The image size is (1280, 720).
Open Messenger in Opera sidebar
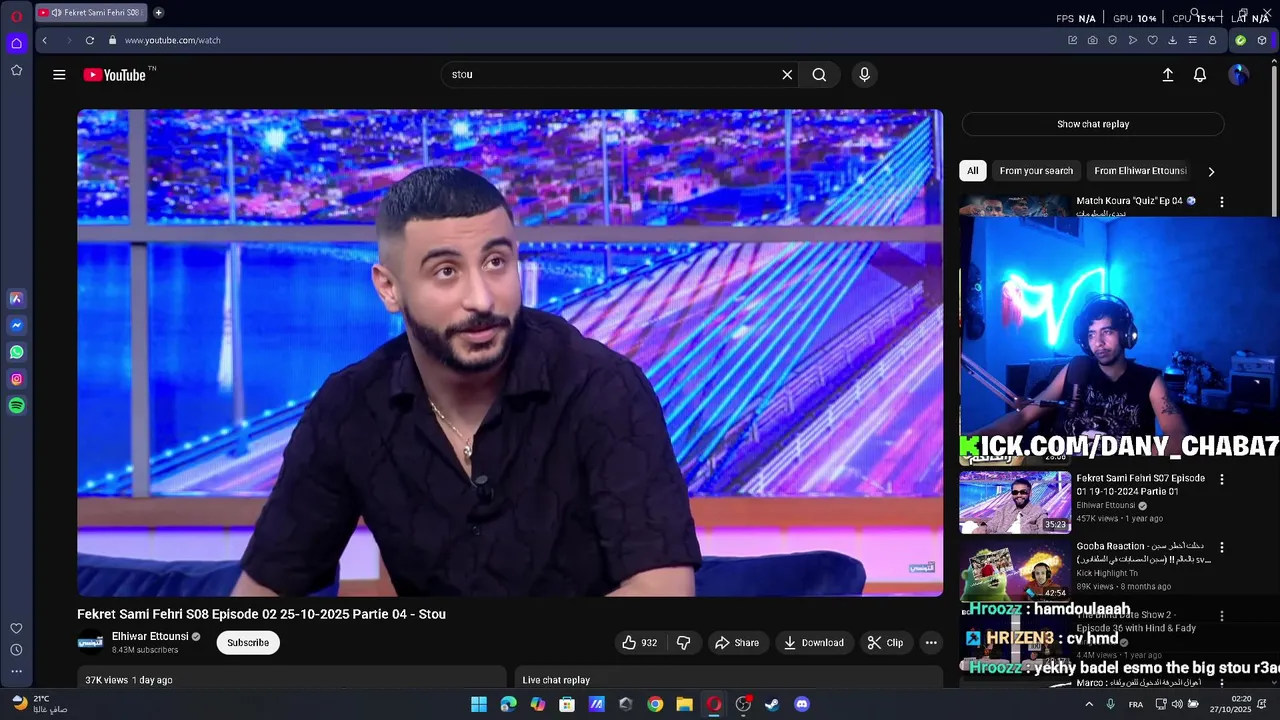pyautogui.click(x=16, y=325)
